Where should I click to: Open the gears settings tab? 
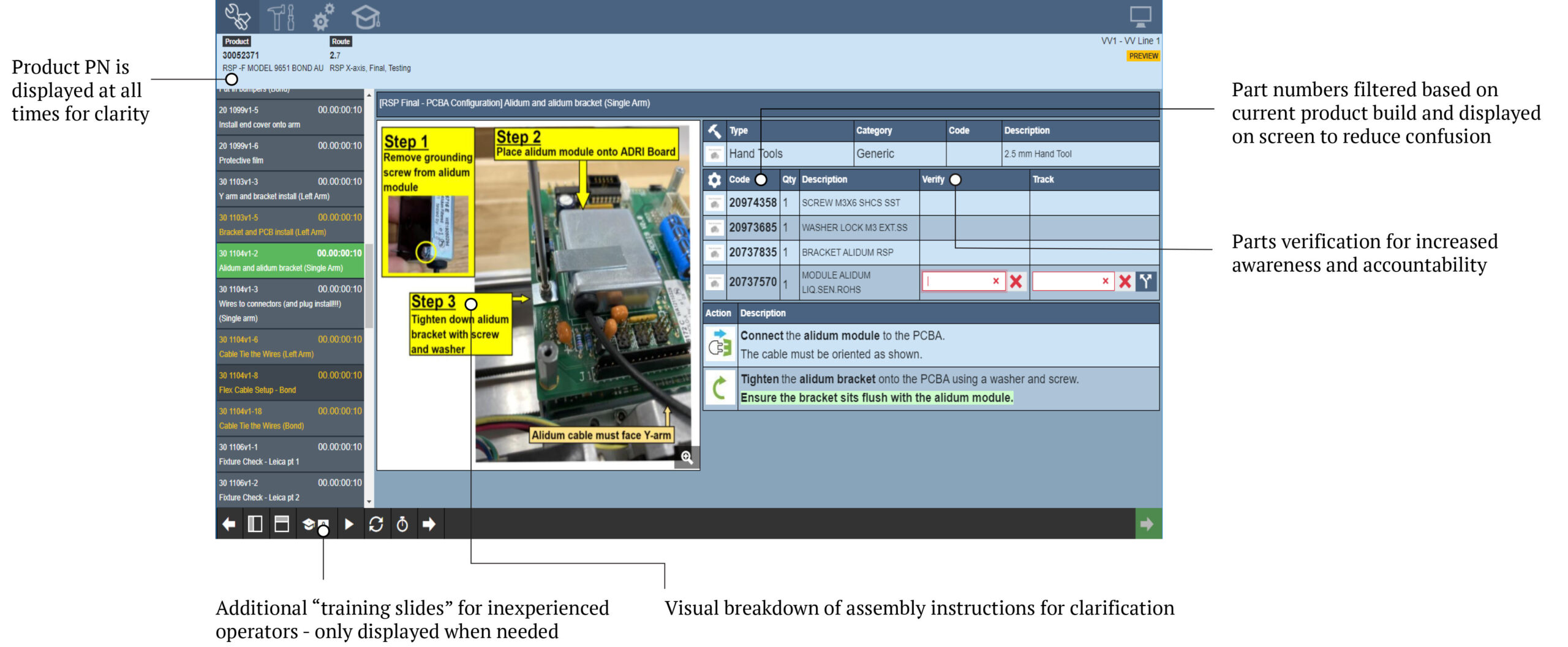click(323, 17)
